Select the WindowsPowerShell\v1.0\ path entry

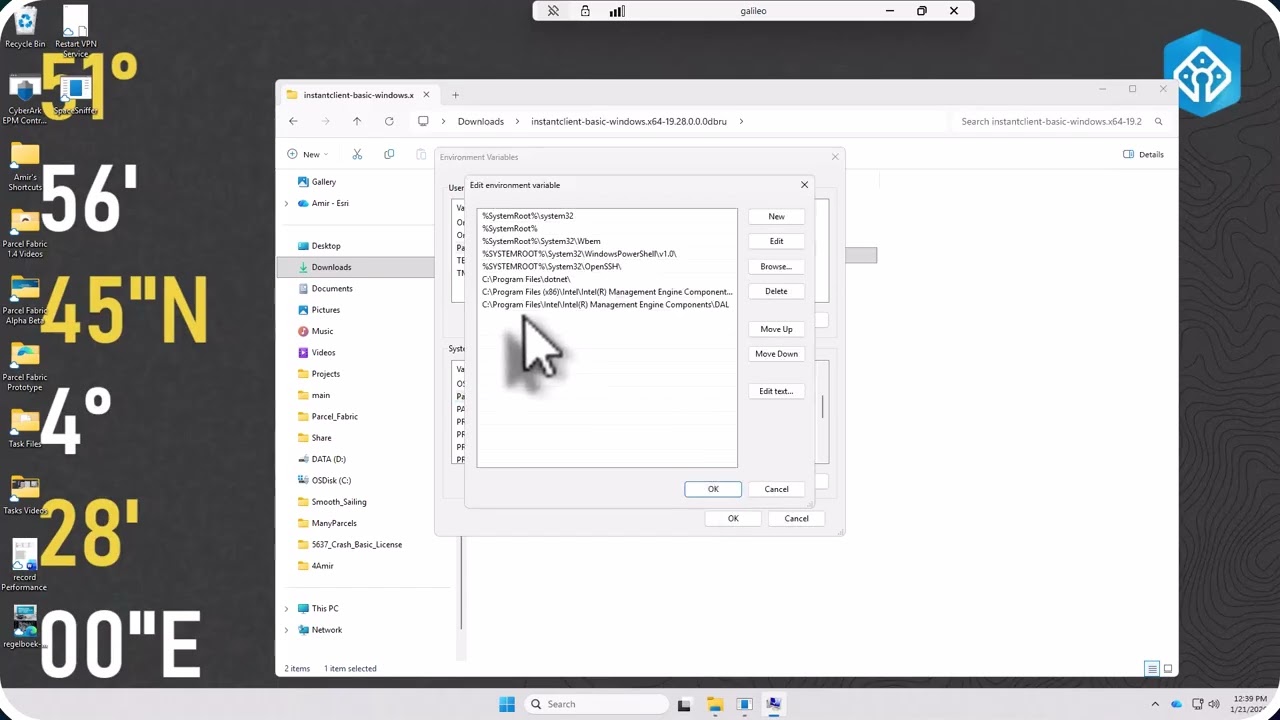(607, 254)
